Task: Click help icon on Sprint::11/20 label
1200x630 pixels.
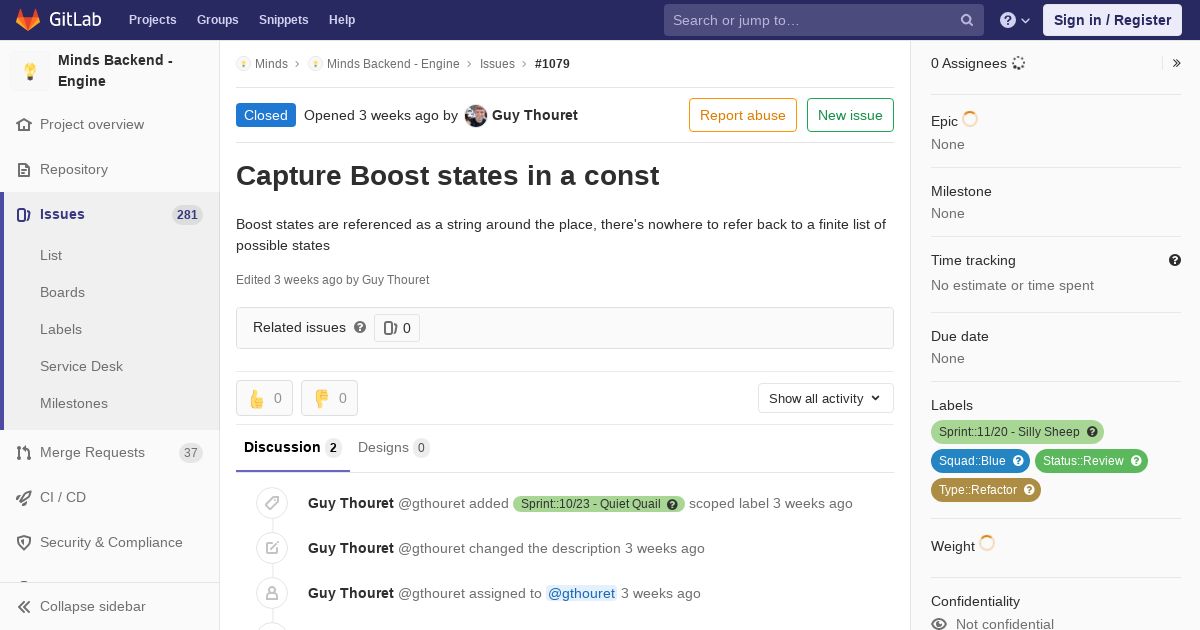Action: coord(1093,432)
